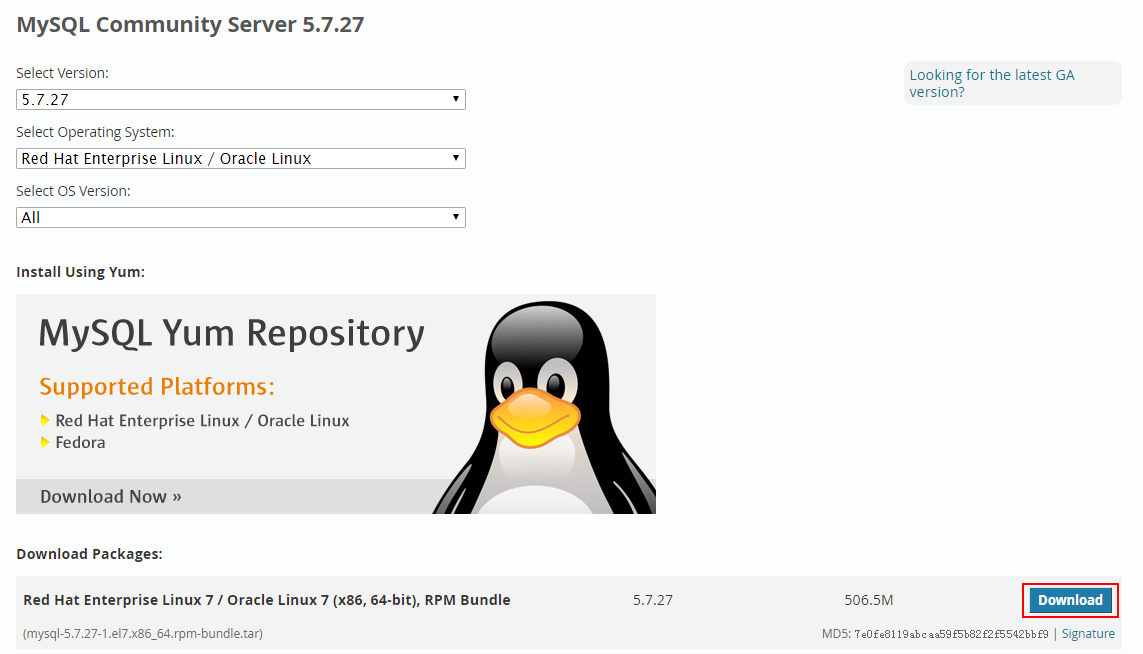Open the Signature link
The image size is (1143, 654).
(1088, 634)
